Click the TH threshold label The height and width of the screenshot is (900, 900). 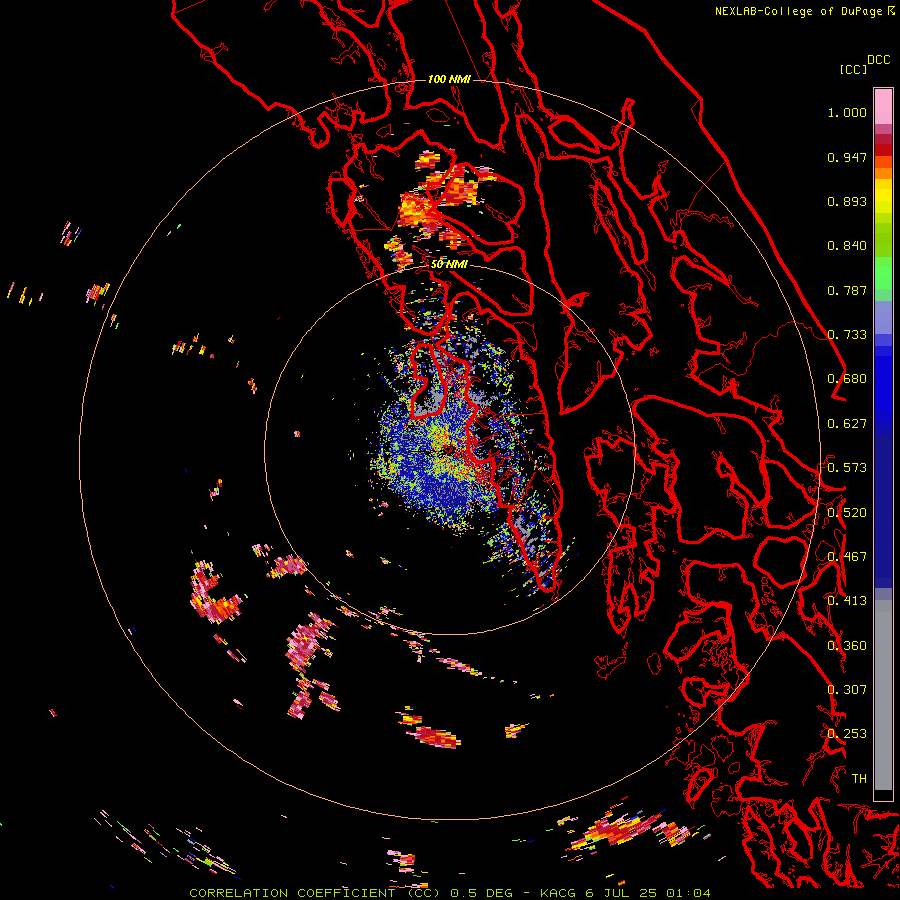click(x=859, y=779)
